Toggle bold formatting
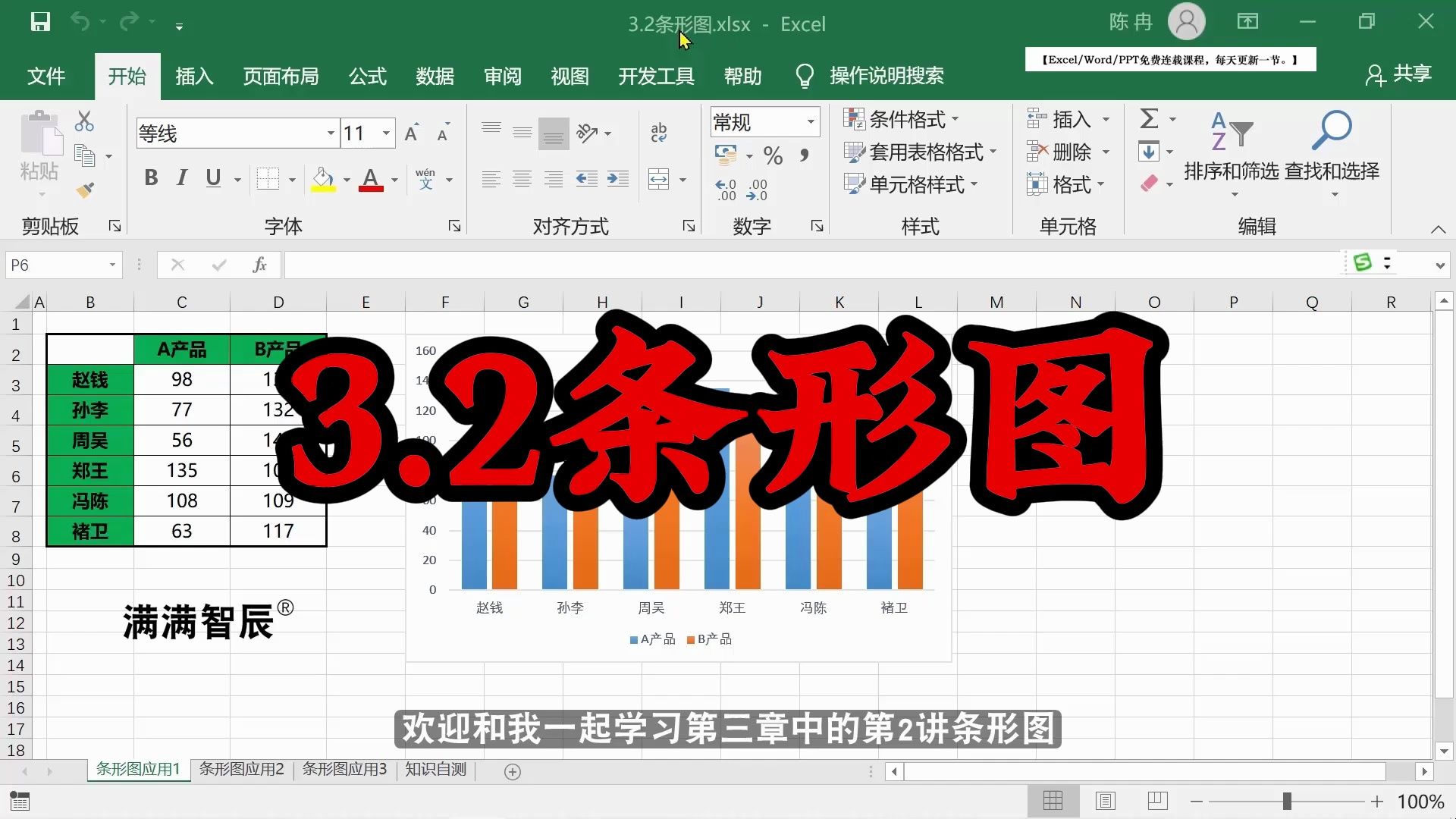This screenshot has height=819, width=1456. (150, 178)
